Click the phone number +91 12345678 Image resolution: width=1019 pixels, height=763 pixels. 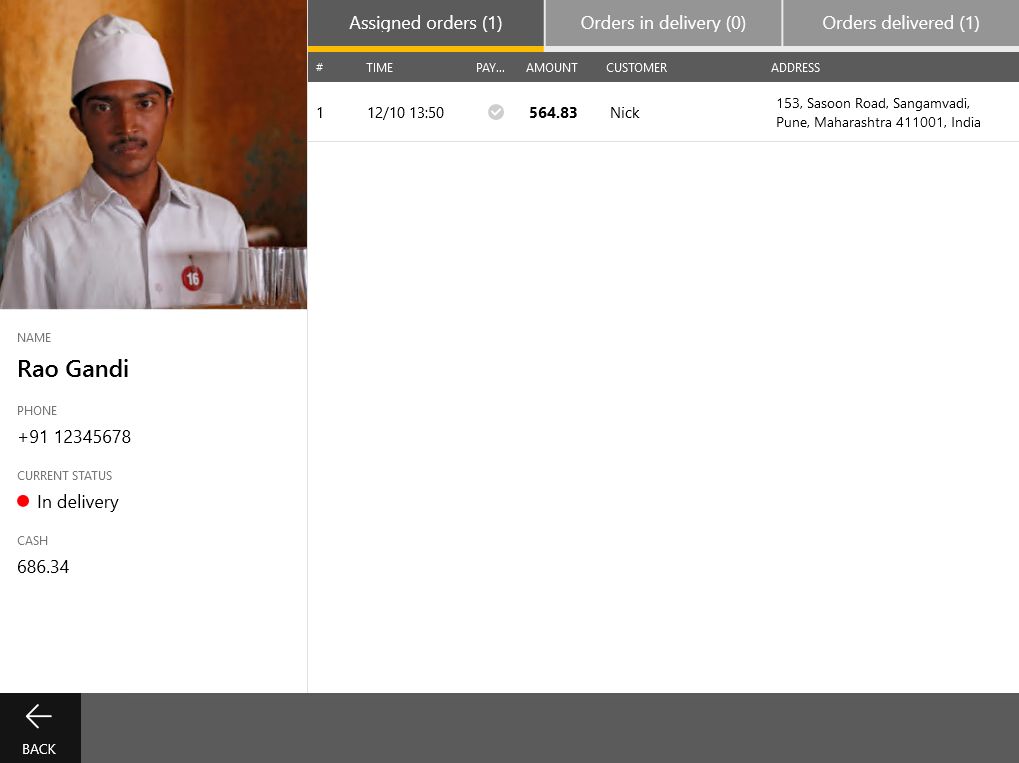74,437
